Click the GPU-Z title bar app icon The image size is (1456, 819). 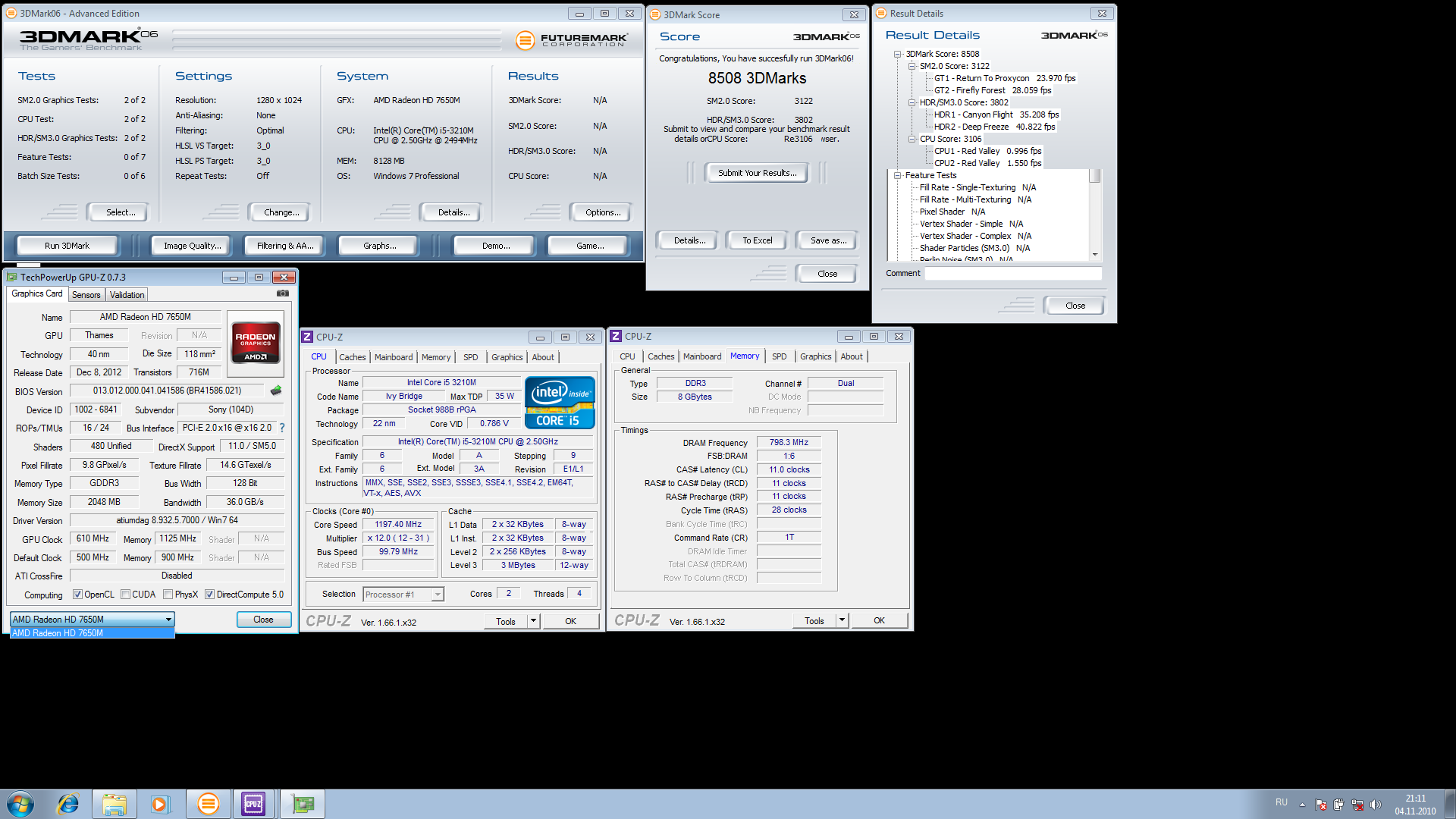pos(11,277)
